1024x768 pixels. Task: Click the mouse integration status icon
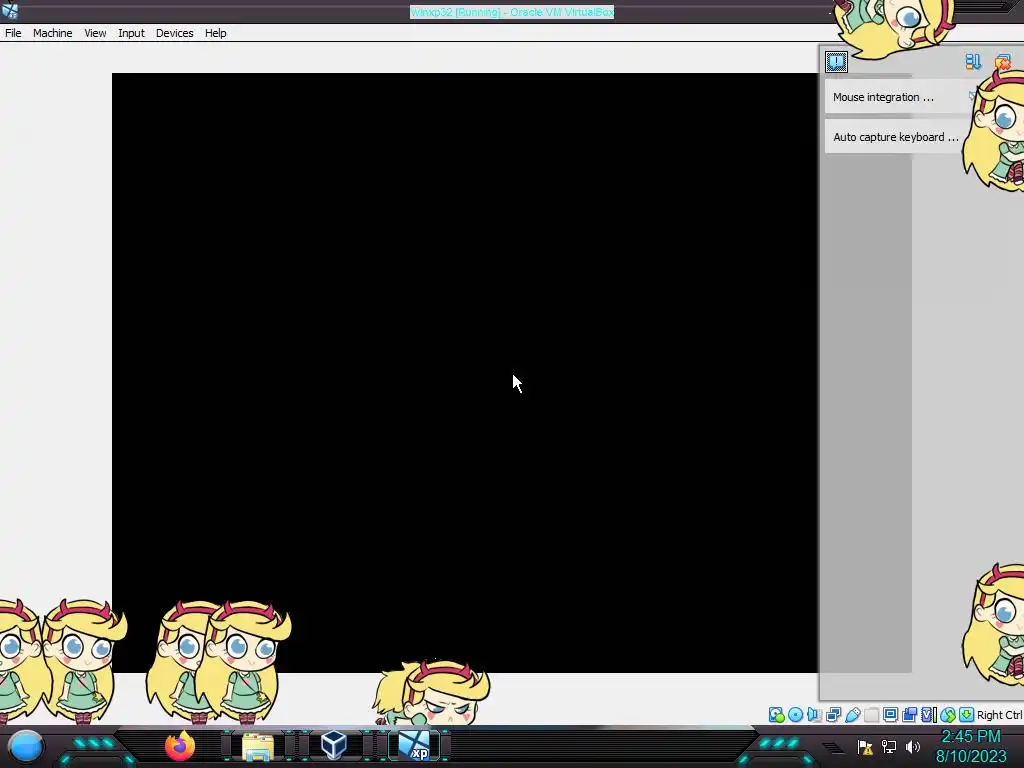point(948,715)
